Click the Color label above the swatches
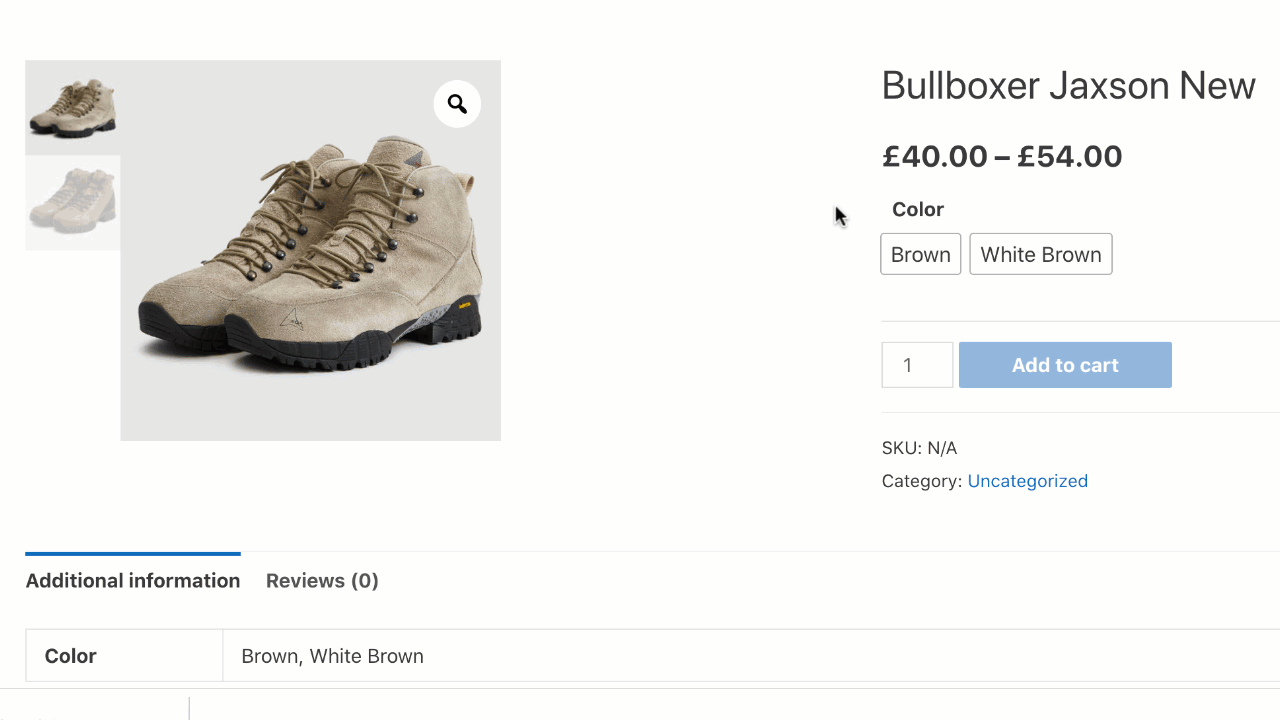1280x720 pixels. 918,209
